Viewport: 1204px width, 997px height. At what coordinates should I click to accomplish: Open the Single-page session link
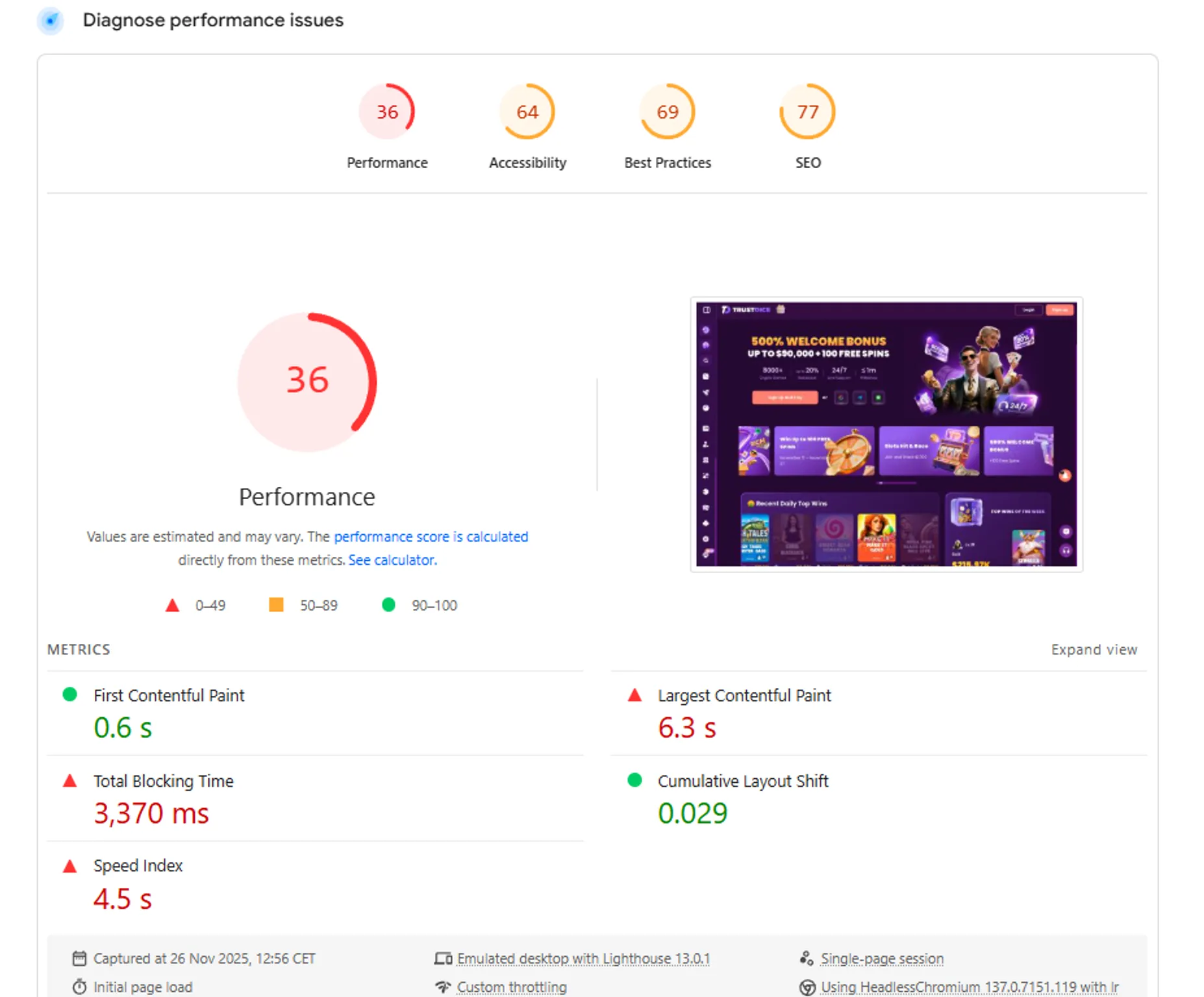coord(882,957)
